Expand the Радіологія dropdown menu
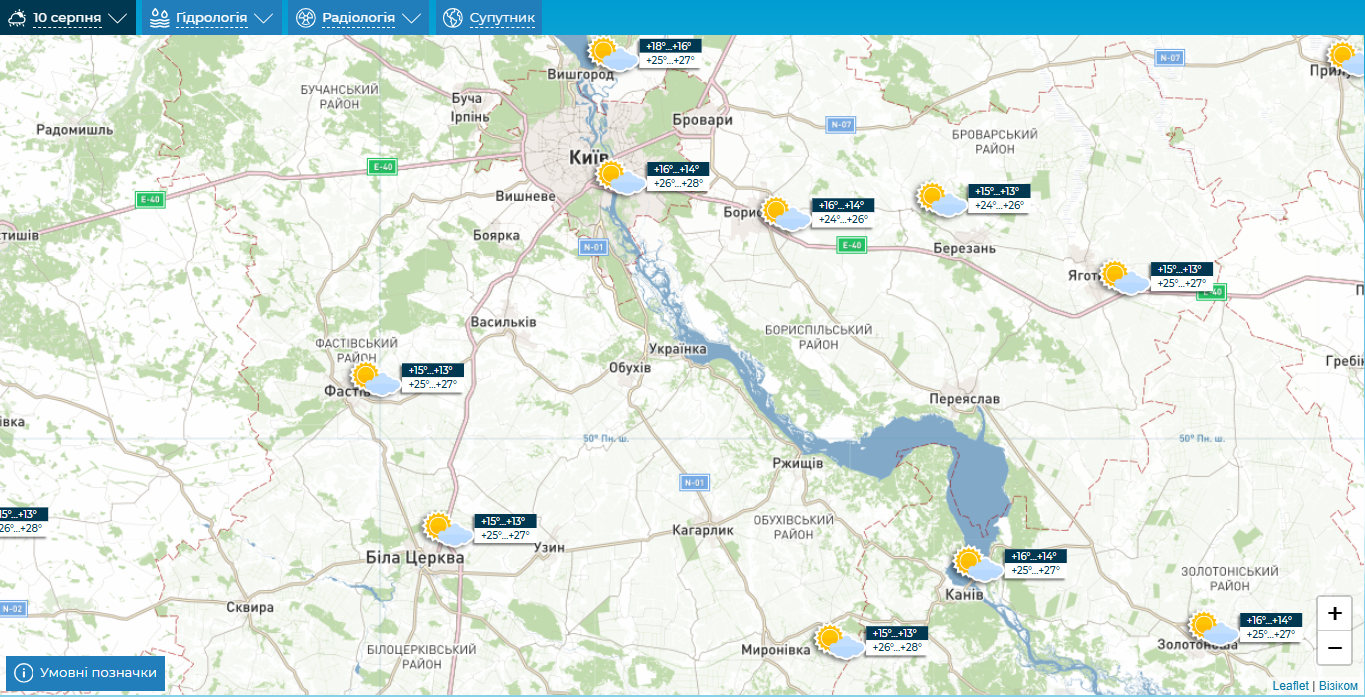 (x=358, y=18)
